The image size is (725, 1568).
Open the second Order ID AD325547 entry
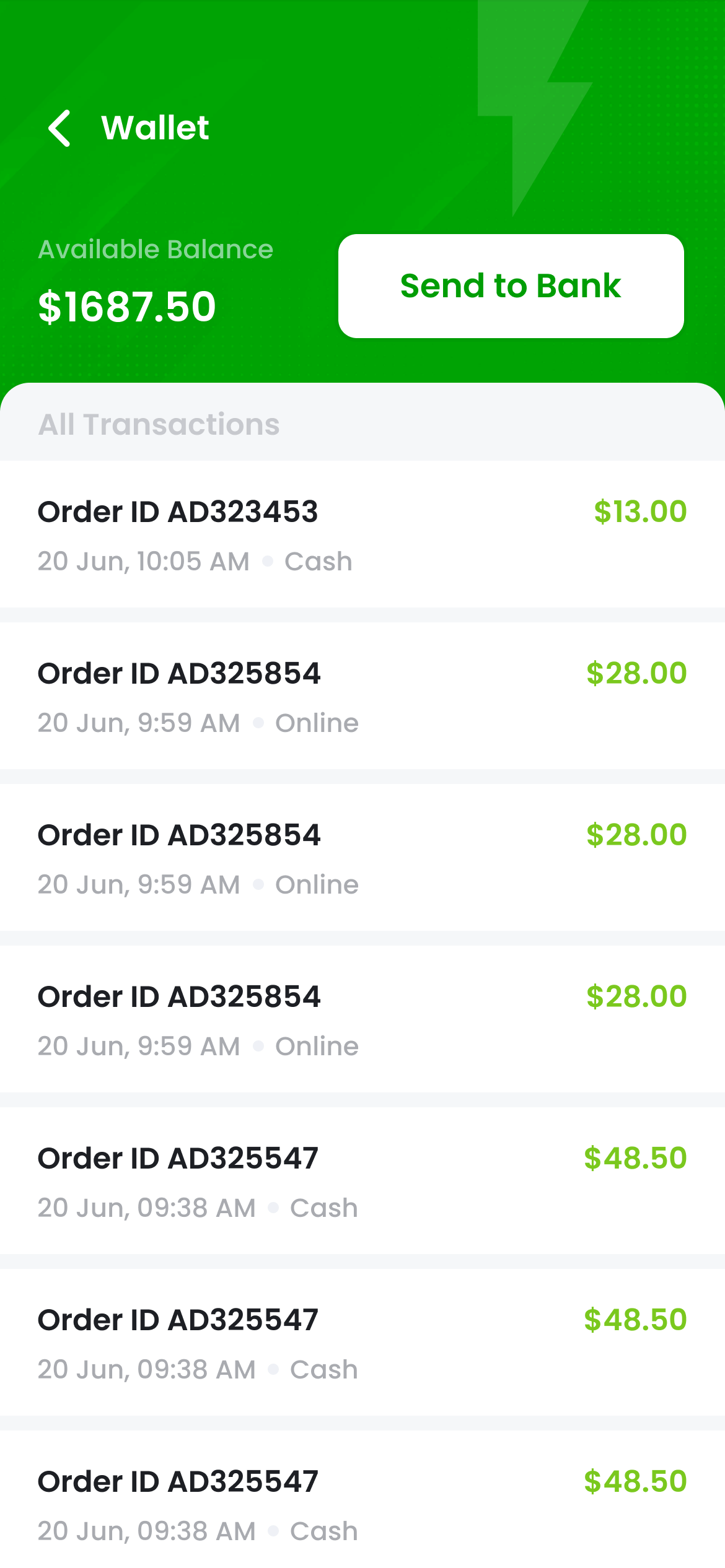pos(178,1320)
